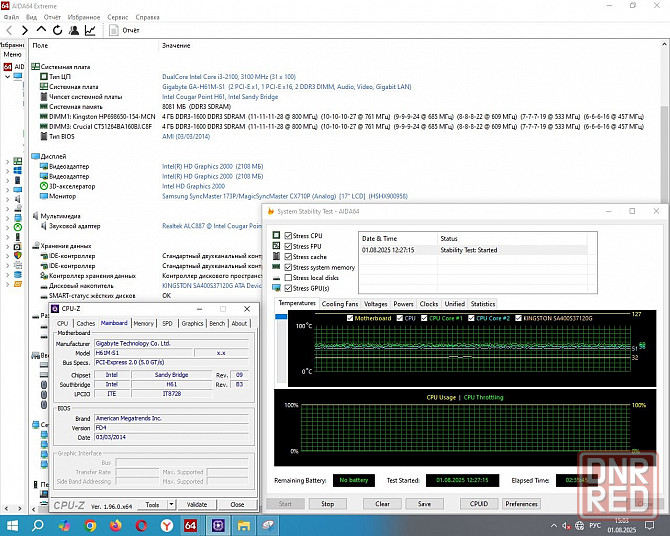Toggle the Motherboard temperature graph checkbox
Image resolution: width=670 pixels, height=536 pixels.
click(350, 318)
